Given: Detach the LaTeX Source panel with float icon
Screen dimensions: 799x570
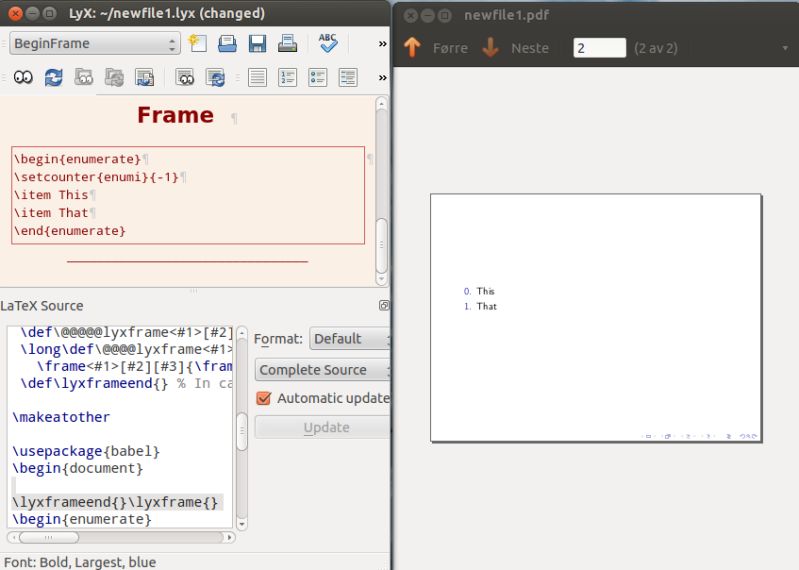Looking at the screenshot, I should [384, 305].
